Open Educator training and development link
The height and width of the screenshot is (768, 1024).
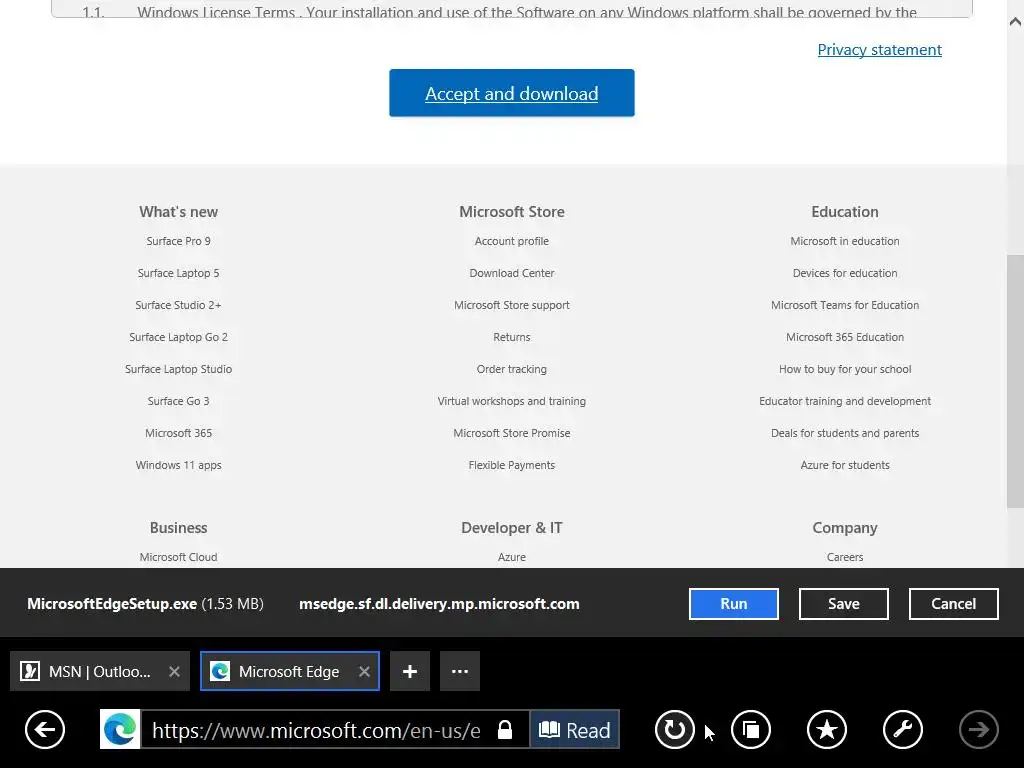pos(845,401)
